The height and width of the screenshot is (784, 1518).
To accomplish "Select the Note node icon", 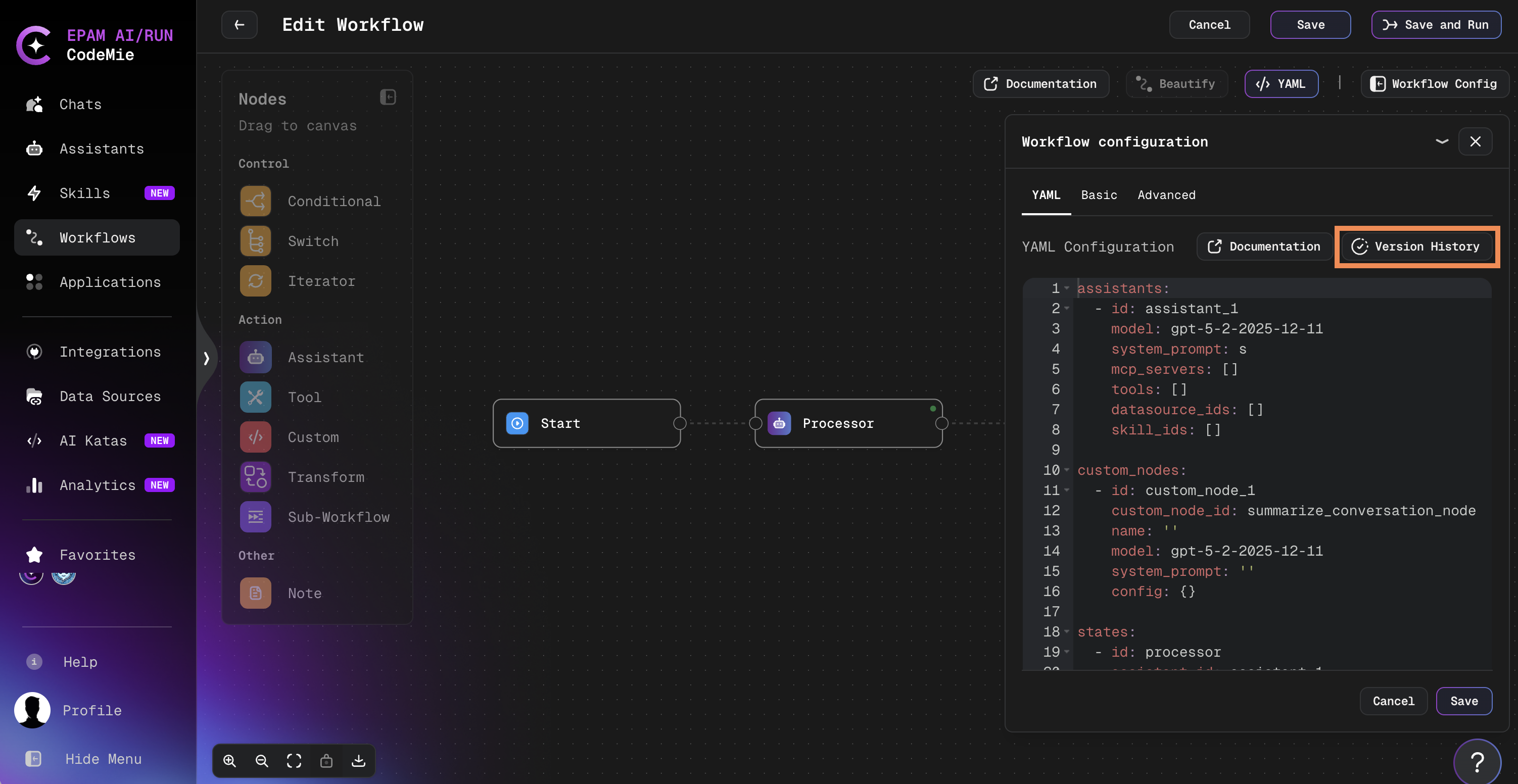I will click(x=255, y=593).
